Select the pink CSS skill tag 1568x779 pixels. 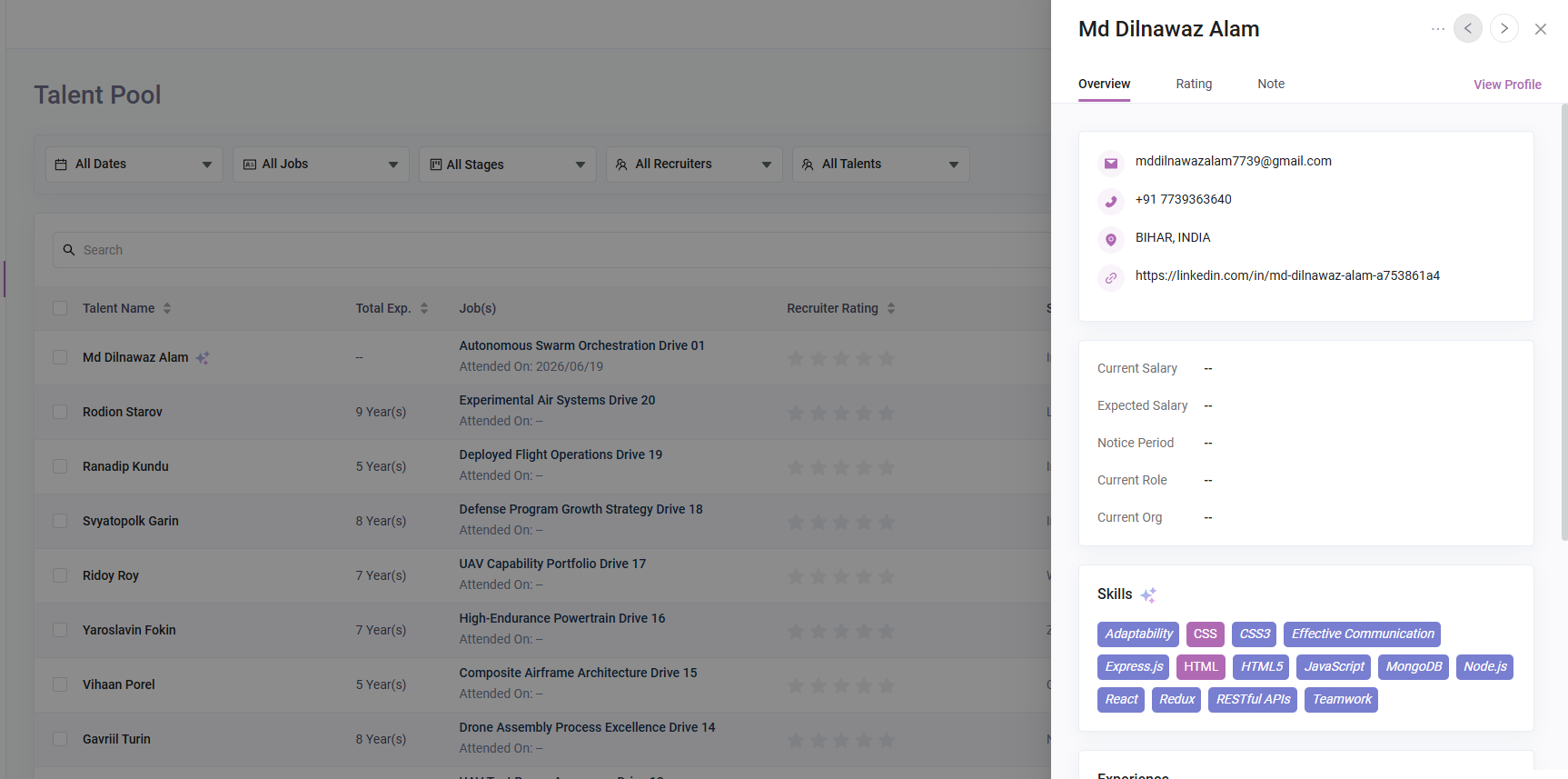[1206, 634]
